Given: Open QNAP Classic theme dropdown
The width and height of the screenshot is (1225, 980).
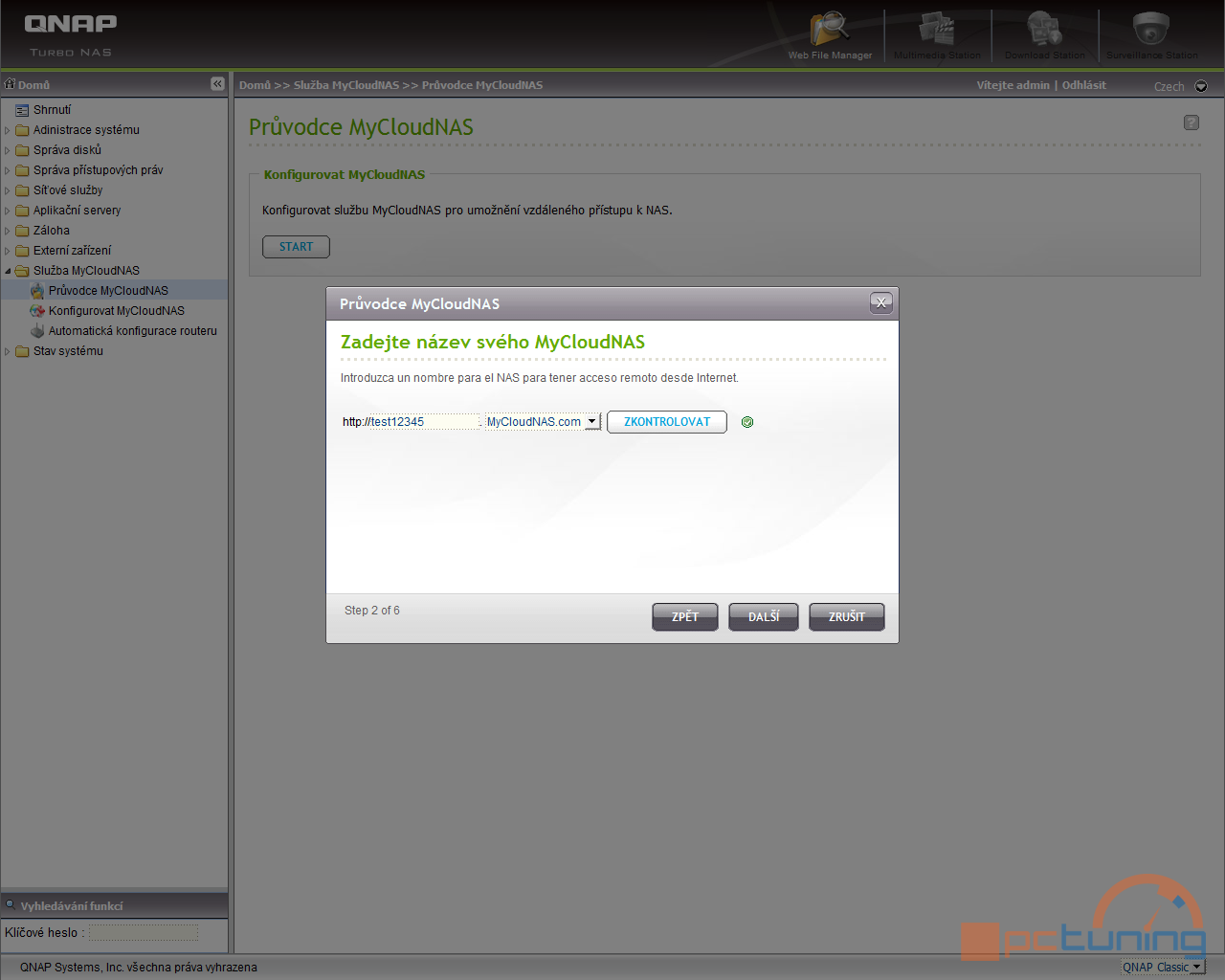Looking at the screenshot, I should coord(1196,968).
